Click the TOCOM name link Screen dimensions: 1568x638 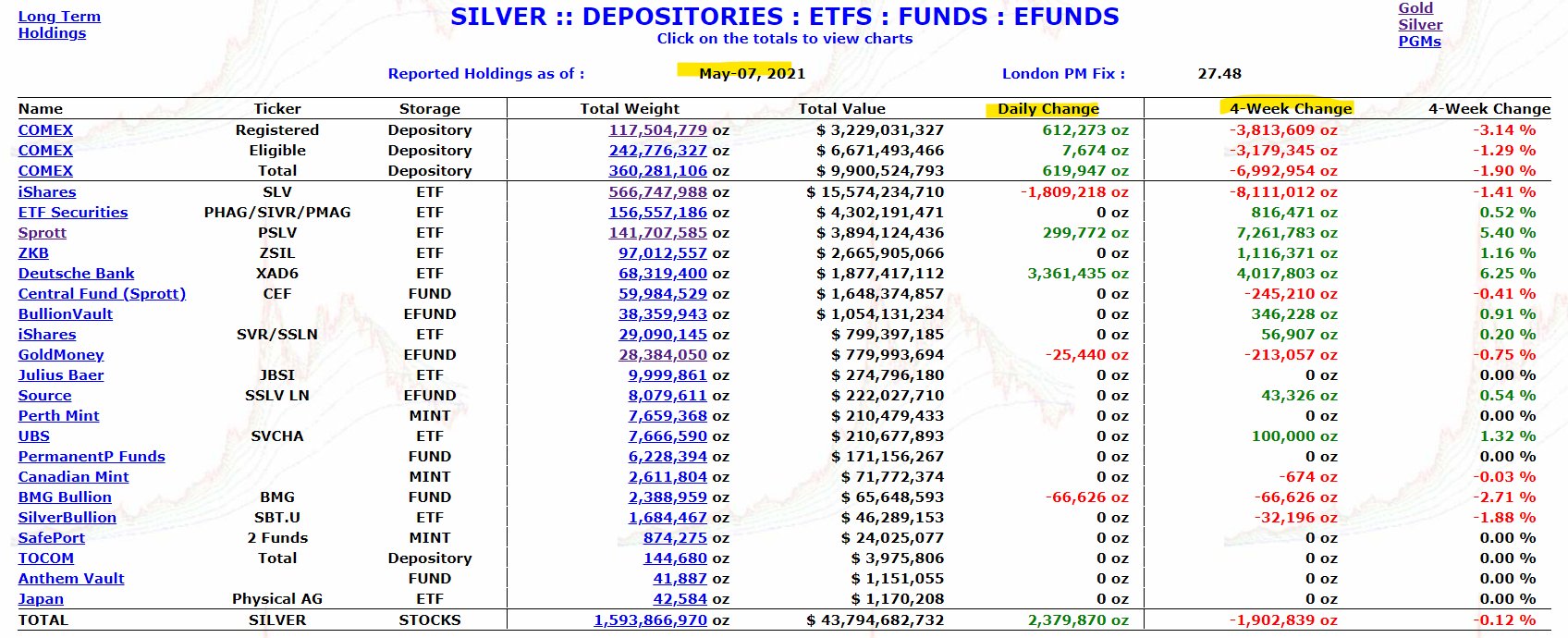coord(45,558)
